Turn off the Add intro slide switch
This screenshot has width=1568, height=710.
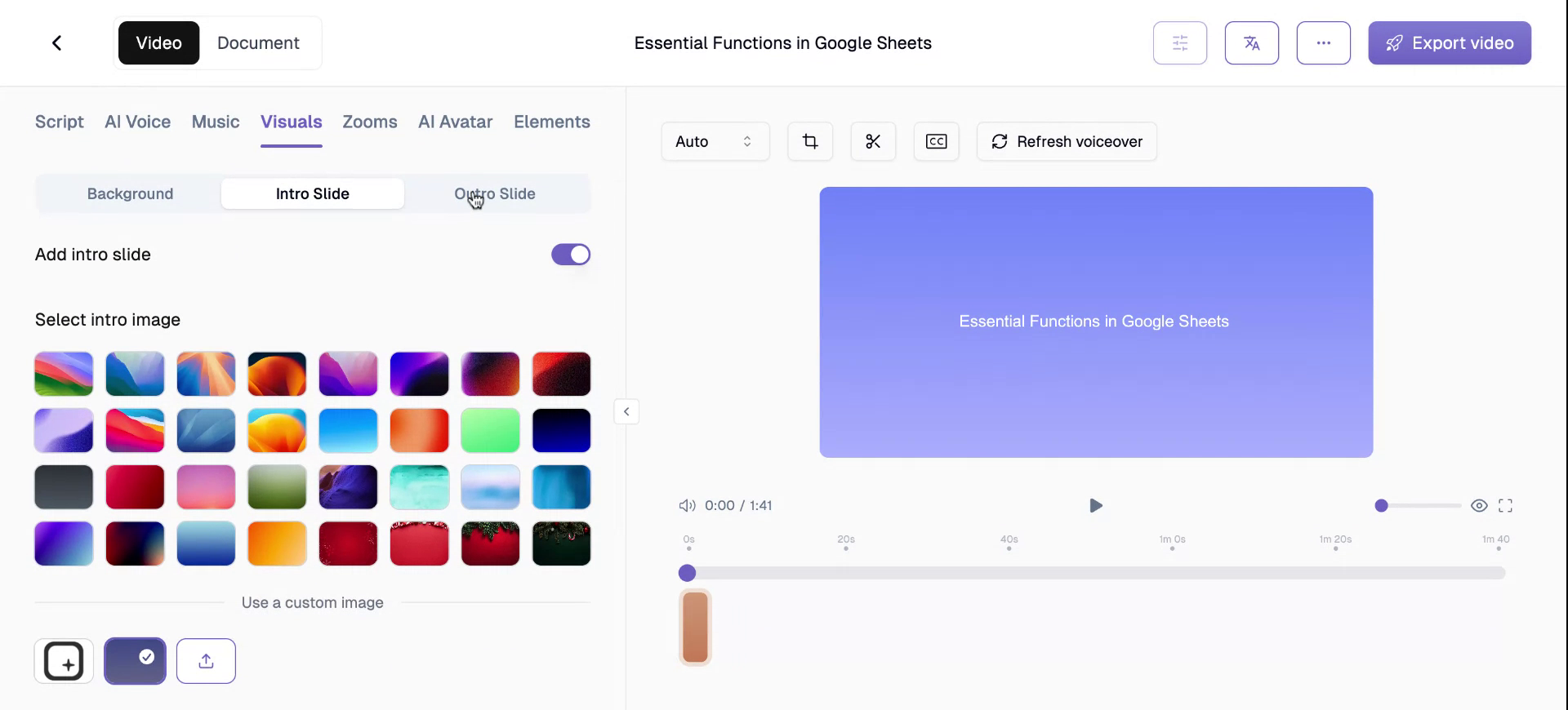(x=571, y=255)
